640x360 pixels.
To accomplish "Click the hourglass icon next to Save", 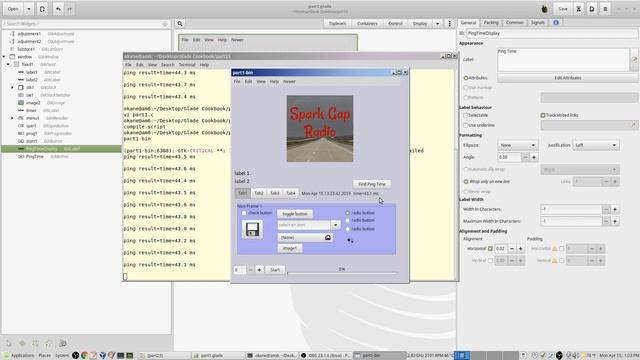I will point(578,9).
